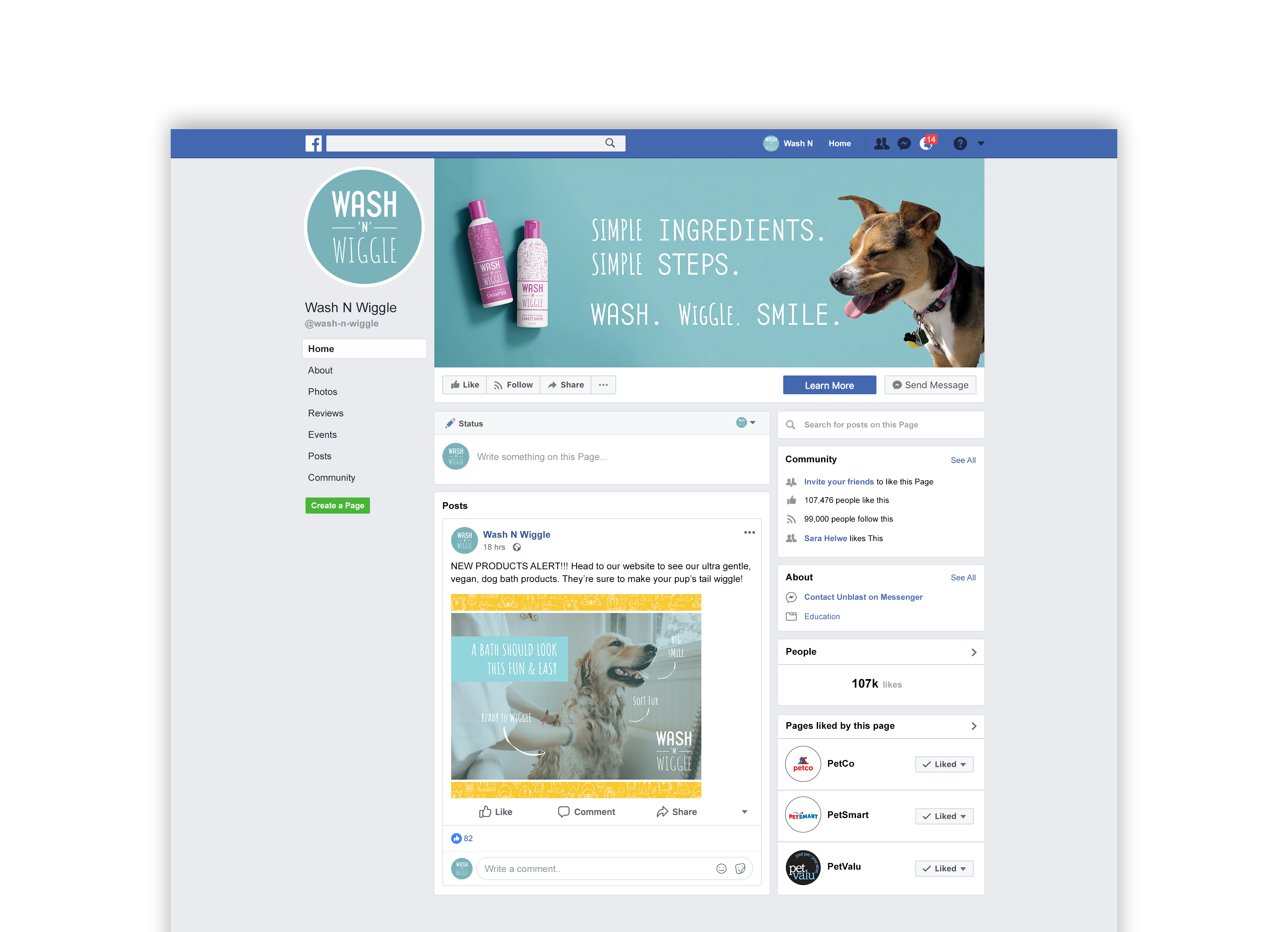Expand the account dropdown arrow in top bar
The height and width of the screenshot is (932, 1288).
click(981, 143)
